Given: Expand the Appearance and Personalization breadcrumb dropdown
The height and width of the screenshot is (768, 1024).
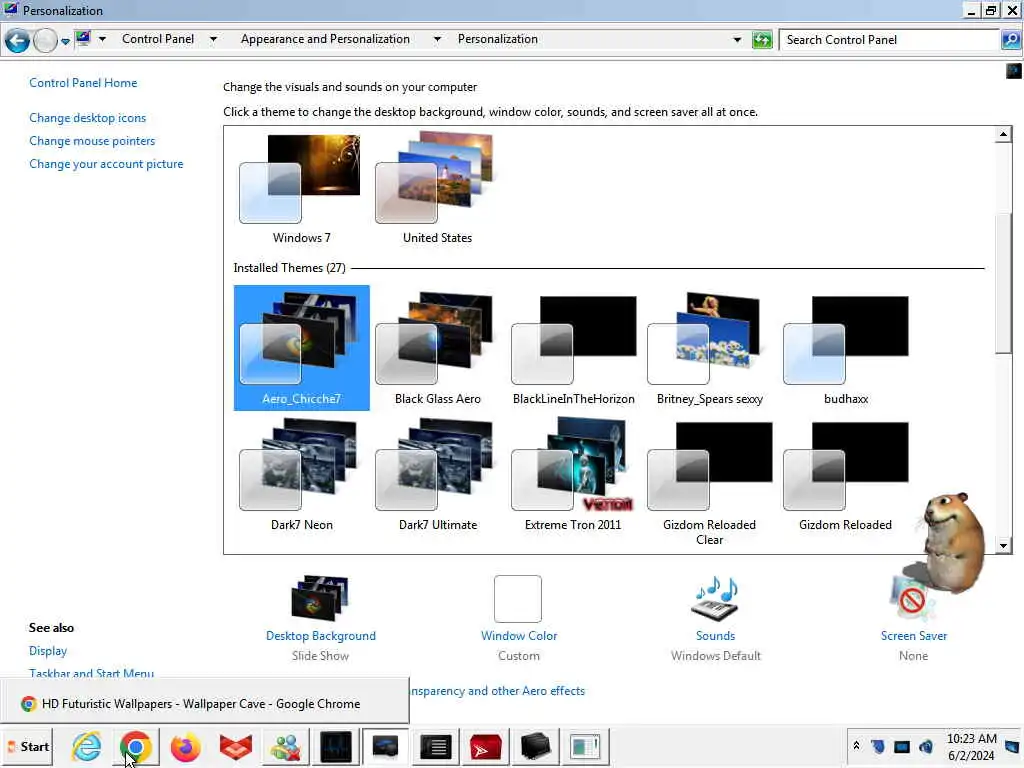Looking at the screenshot, I should [437, 39].
